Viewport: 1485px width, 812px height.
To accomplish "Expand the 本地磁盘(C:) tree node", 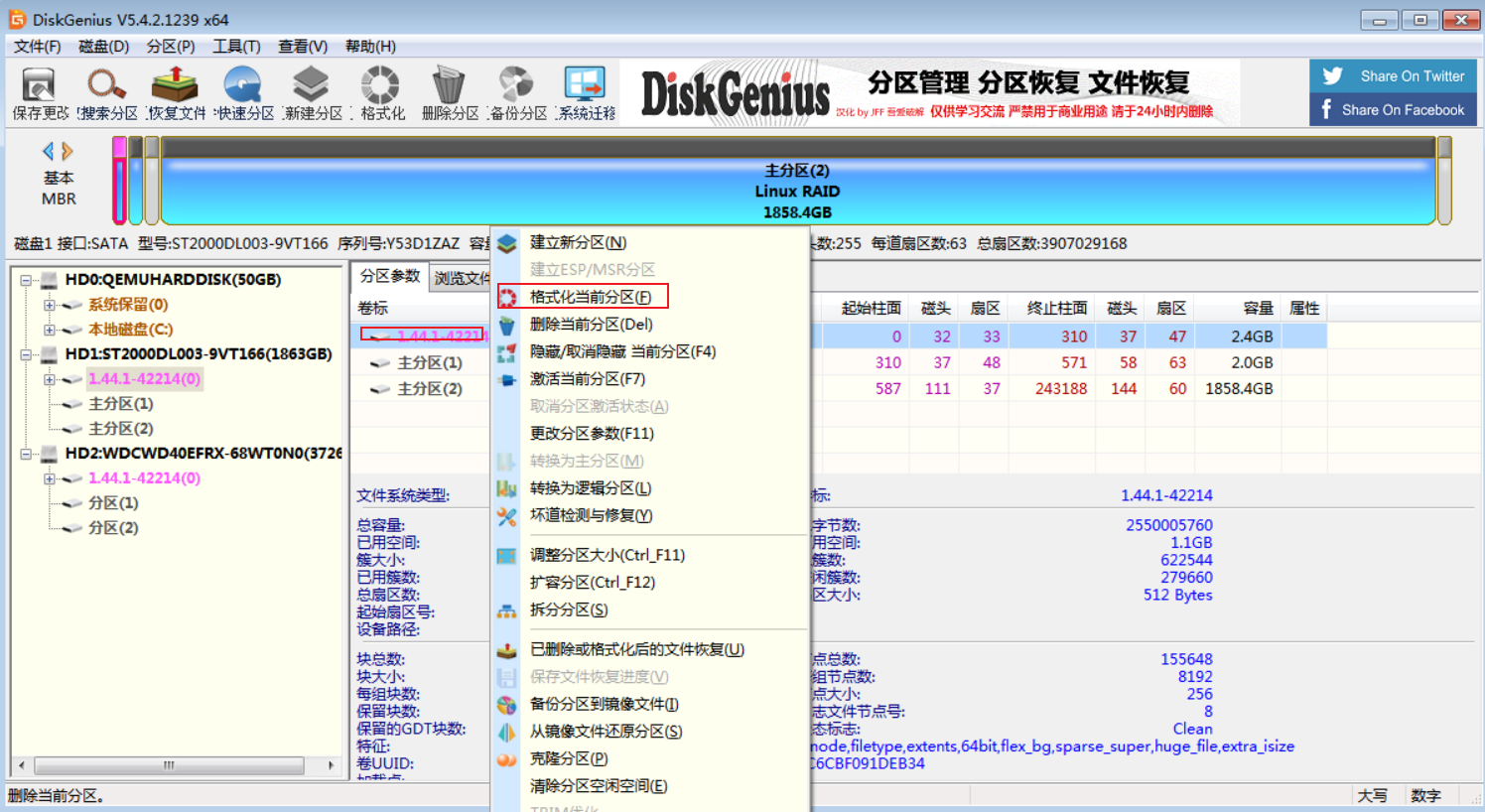I will click(x=49, y=330).
